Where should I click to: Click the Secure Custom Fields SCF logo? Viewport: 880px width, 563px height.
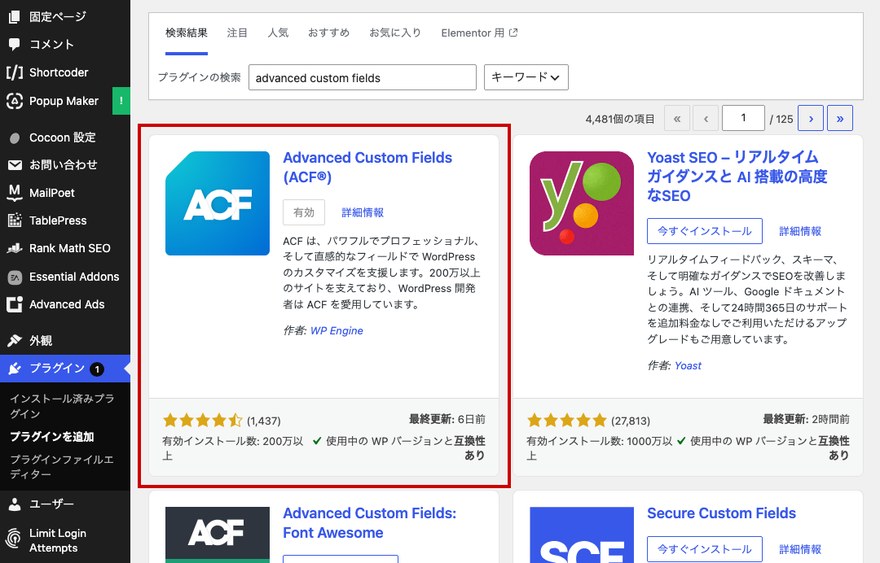[x=581, y=534]
